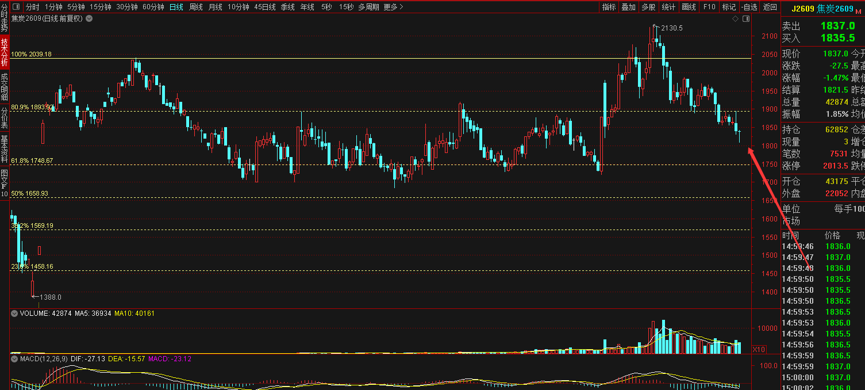Click the MACD(12,26,9) indicator label
Image resolution: width=865 pixels, height=390 pixels.
[44, 359]
